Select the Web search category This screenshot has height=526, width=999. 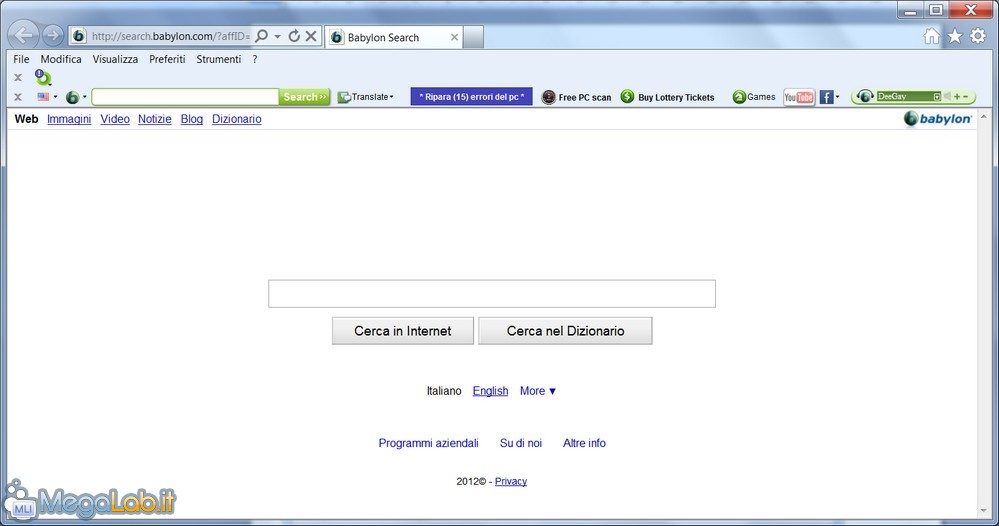click(26, 119)
